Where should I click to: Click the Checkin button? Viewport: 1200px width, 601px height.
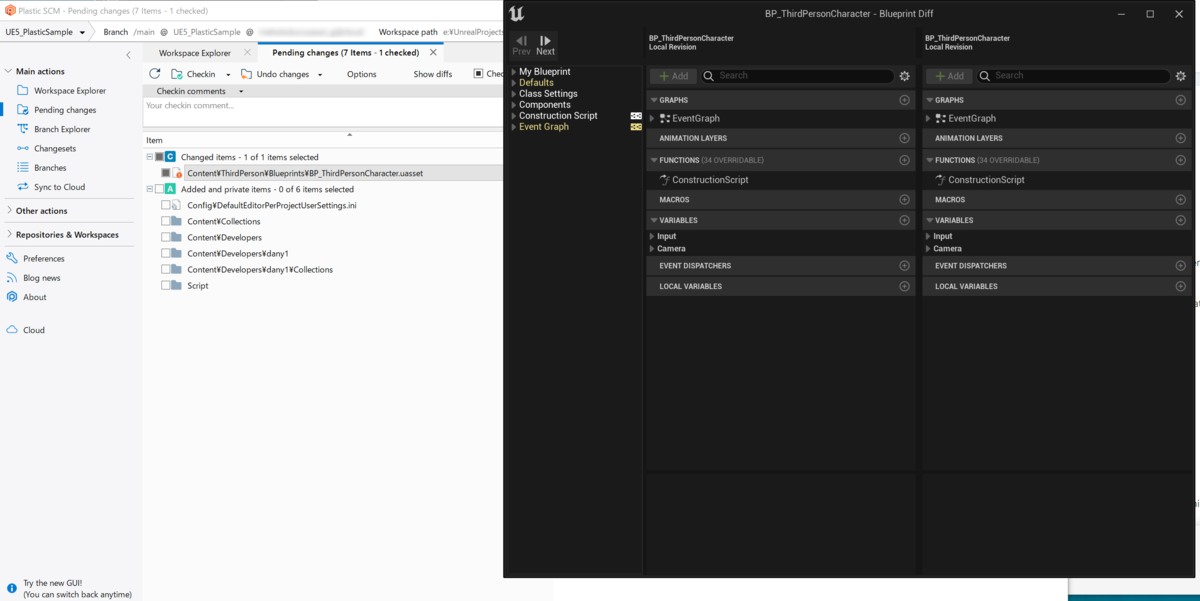193,74
